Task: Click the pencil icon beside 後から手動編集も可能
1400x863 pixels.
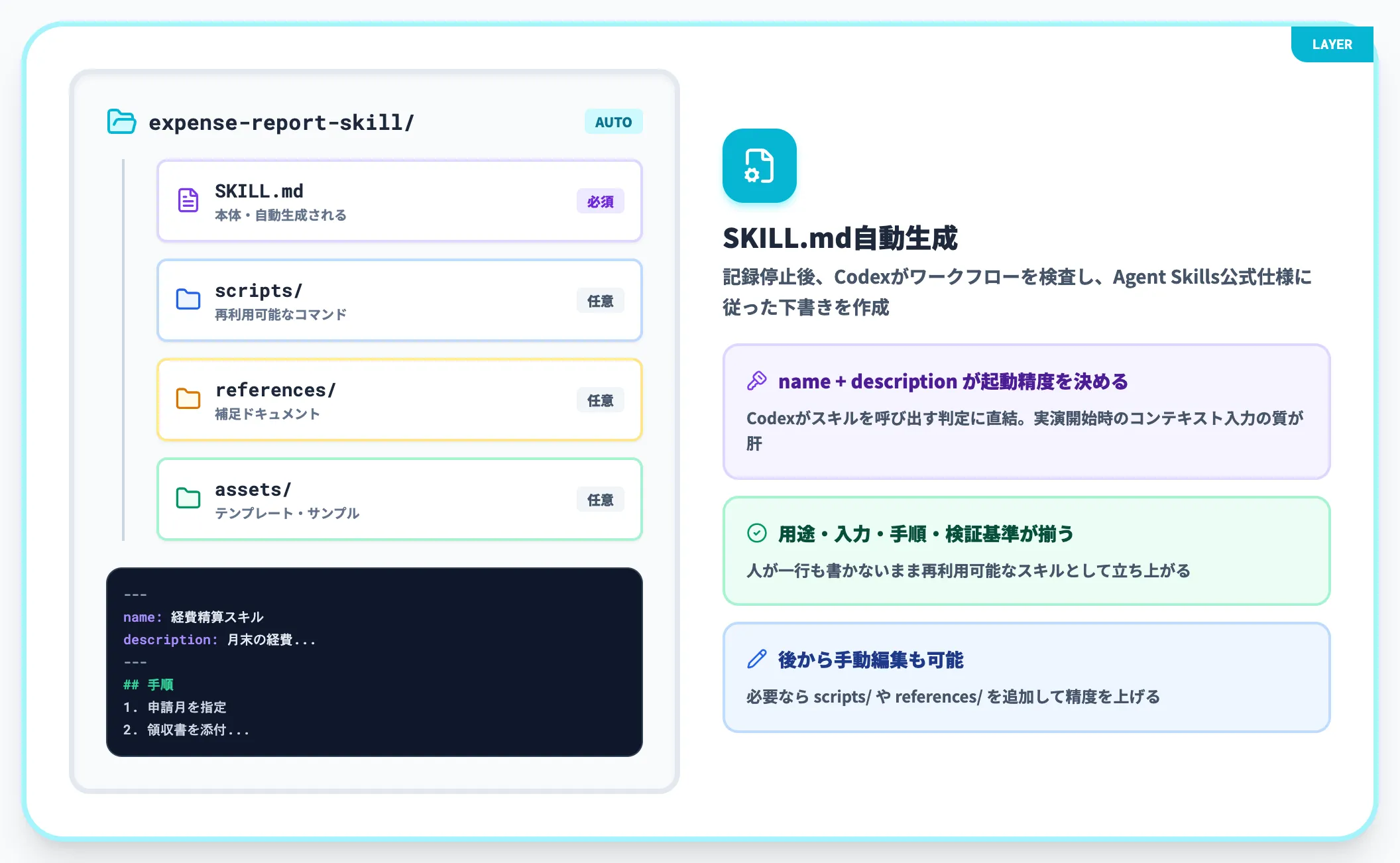Action: [757, 659]
